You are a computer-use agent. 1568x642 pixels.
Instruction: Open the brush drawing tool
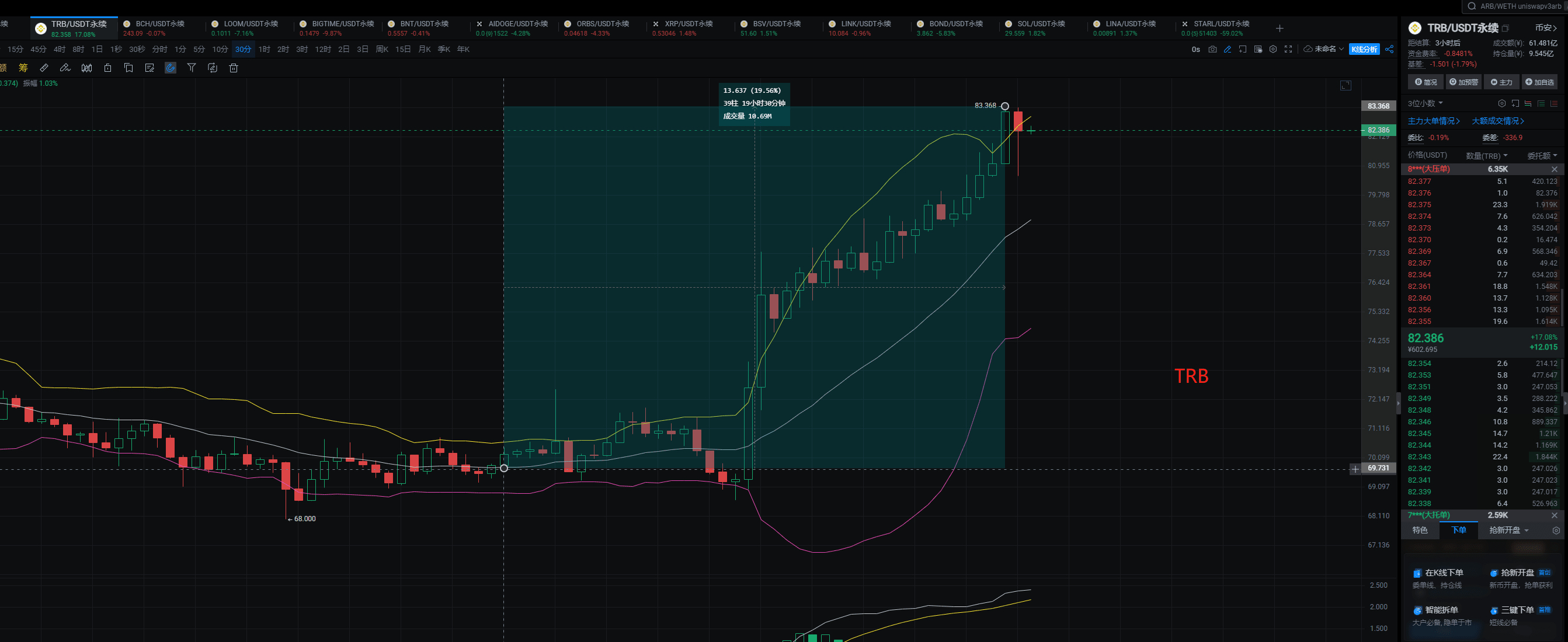(66, 68)
